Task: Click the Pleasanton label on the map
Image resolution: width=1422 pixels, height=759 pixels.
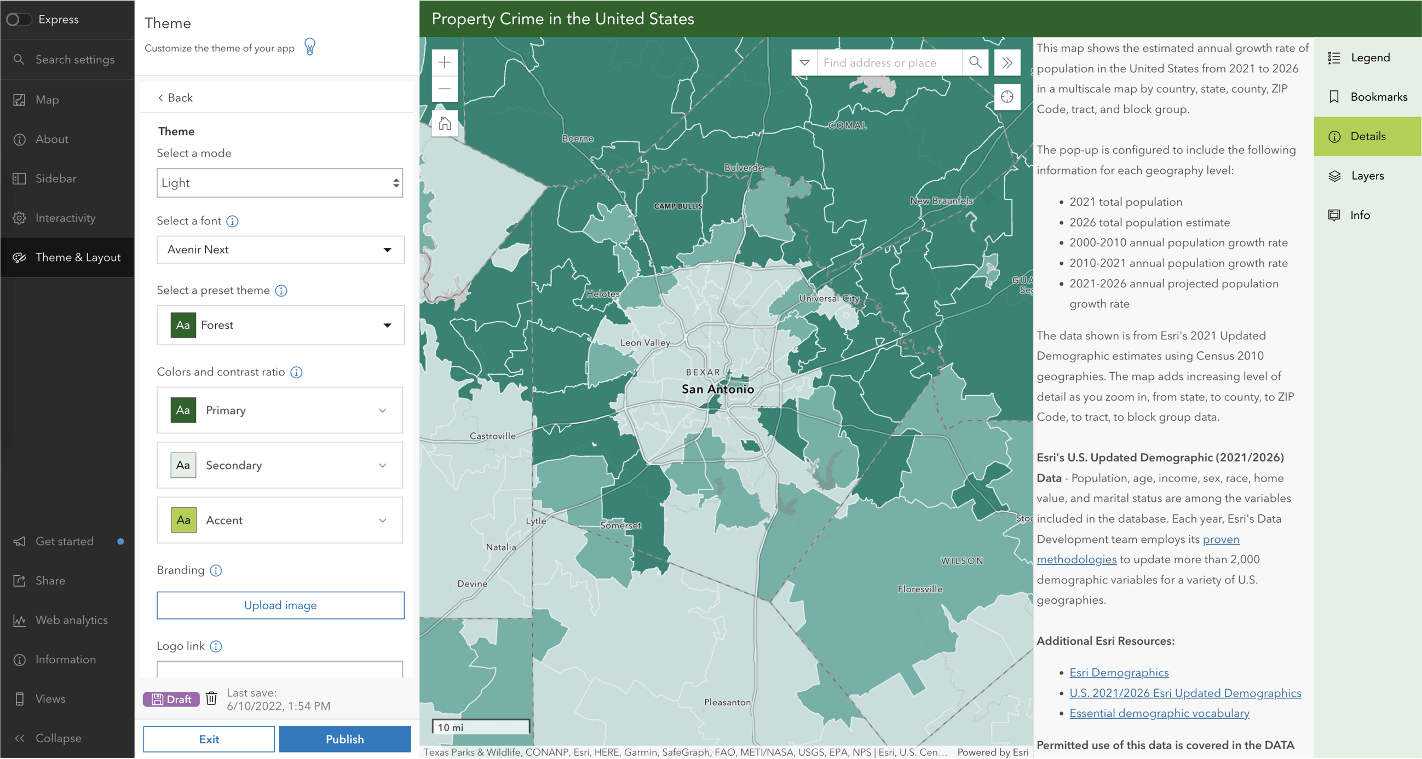Action: point(728,702)
